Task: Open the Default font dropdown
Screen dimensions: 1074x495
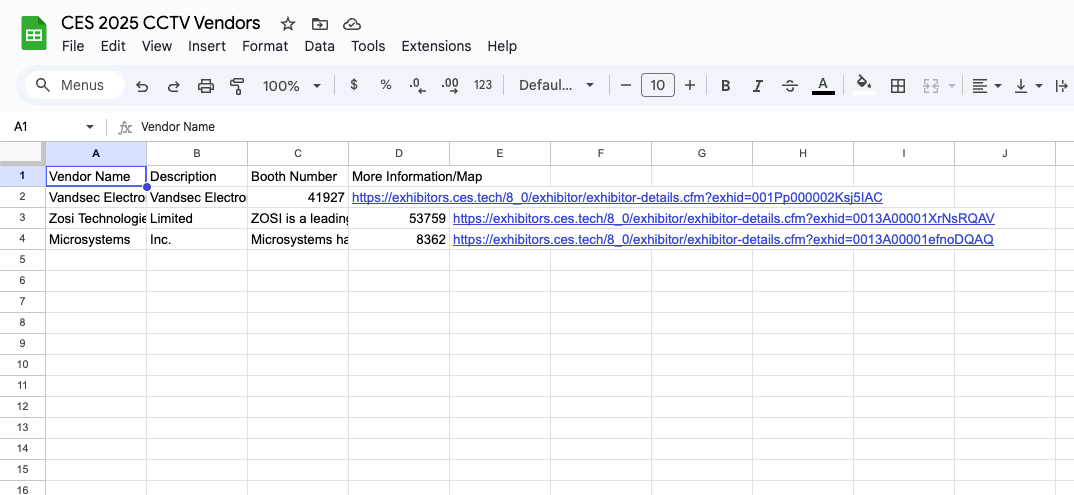Action: coord(556,86)
